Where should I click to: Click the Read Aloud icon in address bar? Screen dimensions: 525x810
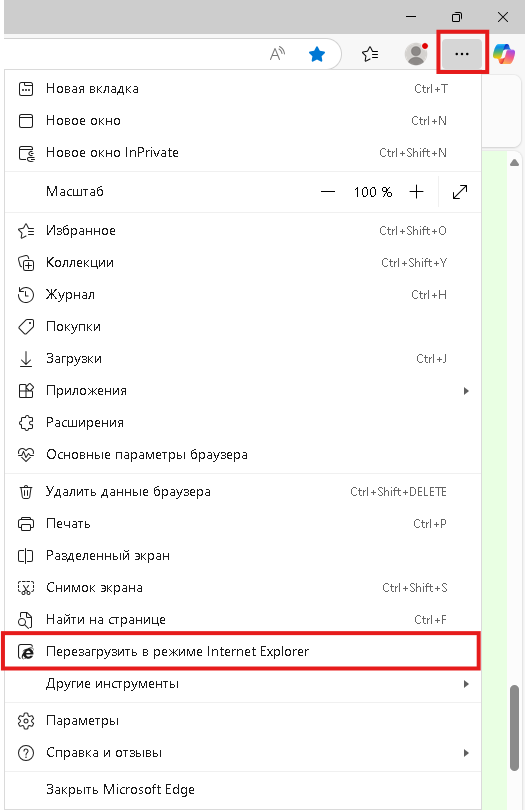277,53
